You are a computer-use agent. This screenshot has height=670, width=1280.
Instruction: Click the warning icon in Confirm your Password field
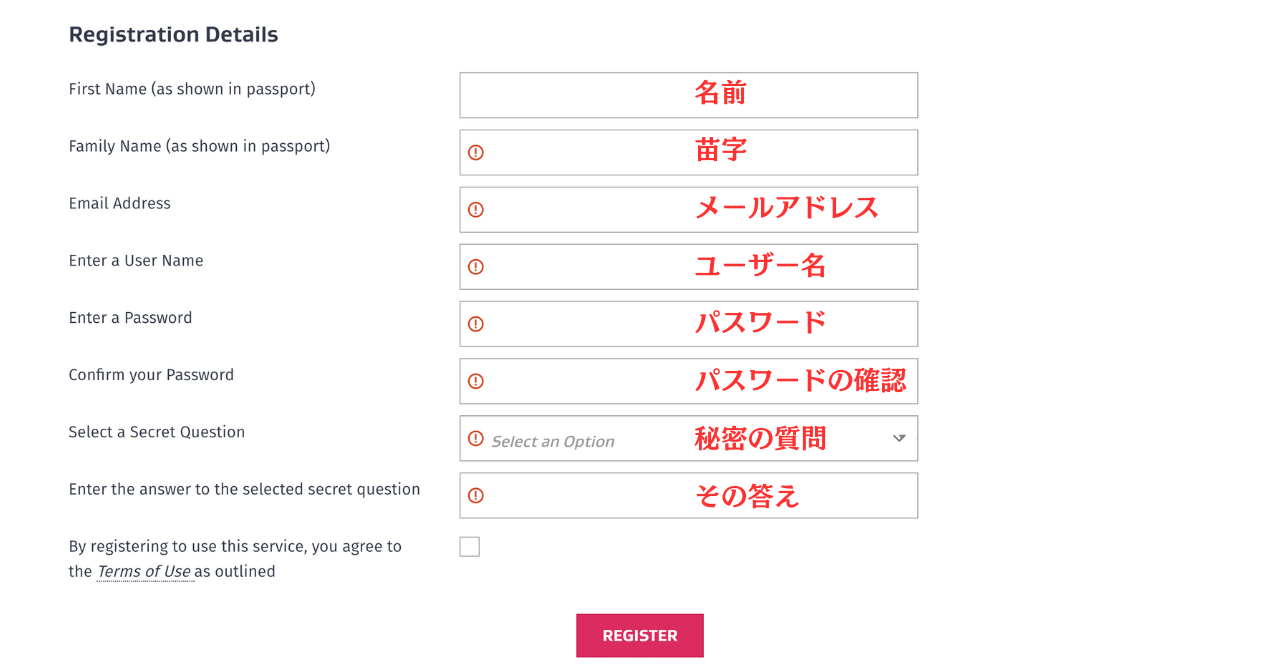click(x=476, y=381)
